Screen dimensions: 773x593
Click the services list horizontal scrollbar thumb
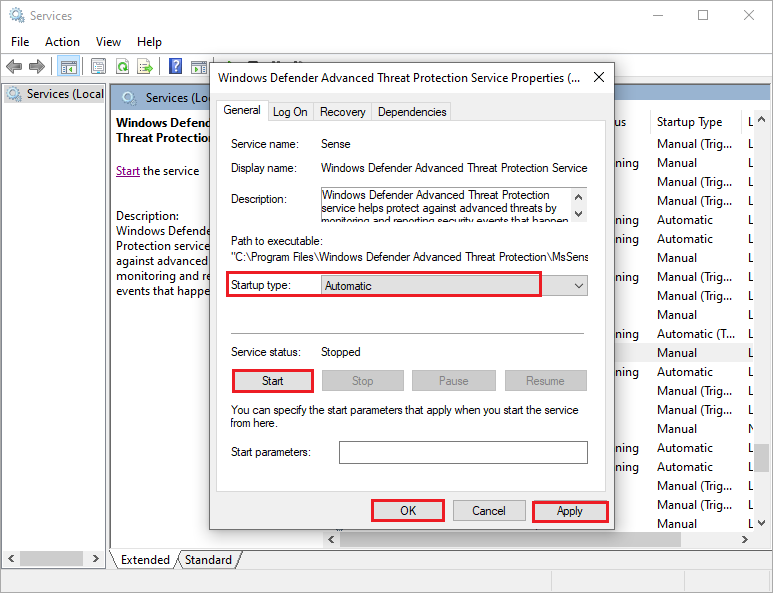(x=510, y=540)
